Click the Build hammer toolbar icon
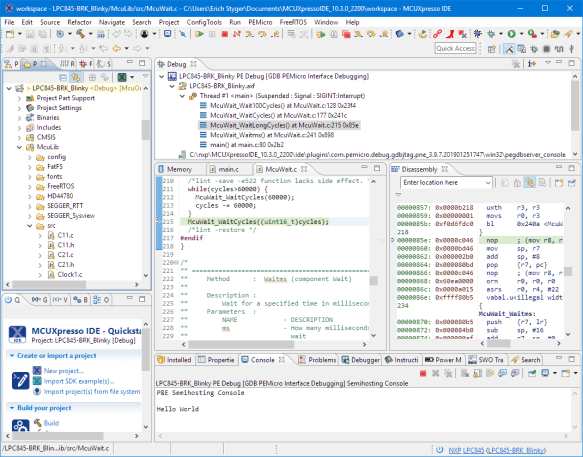 [81, 34]
